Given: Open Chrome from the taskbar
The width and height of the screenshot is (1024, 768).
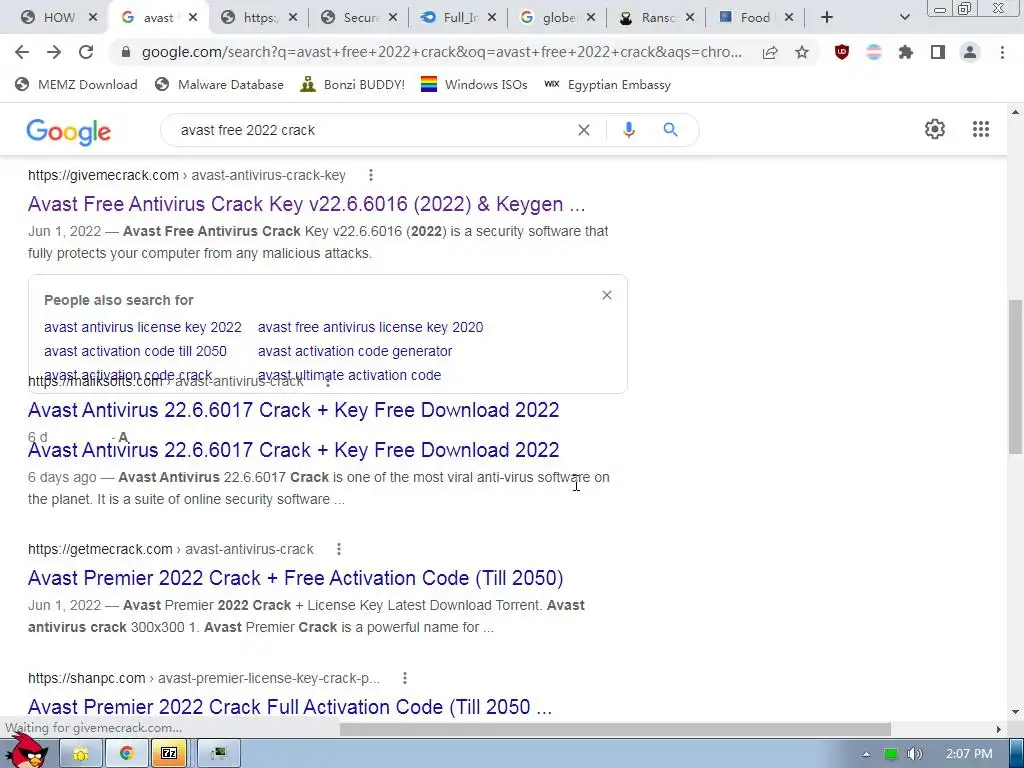Looking at the screenshot, I should (126, 754).
